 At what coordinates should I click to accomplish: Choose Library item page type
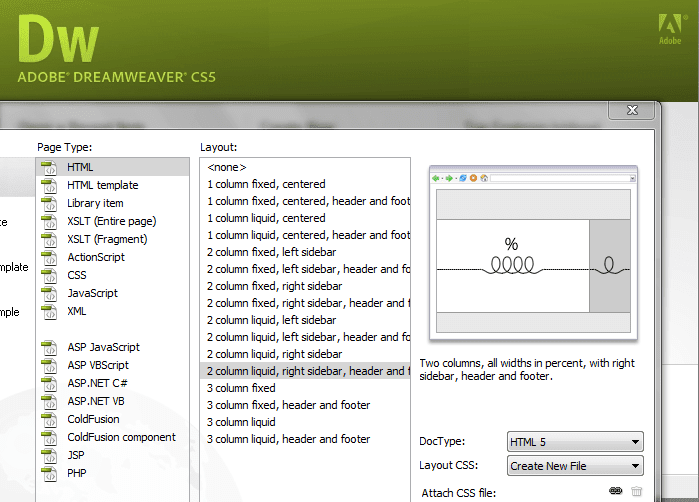[112, 203]
